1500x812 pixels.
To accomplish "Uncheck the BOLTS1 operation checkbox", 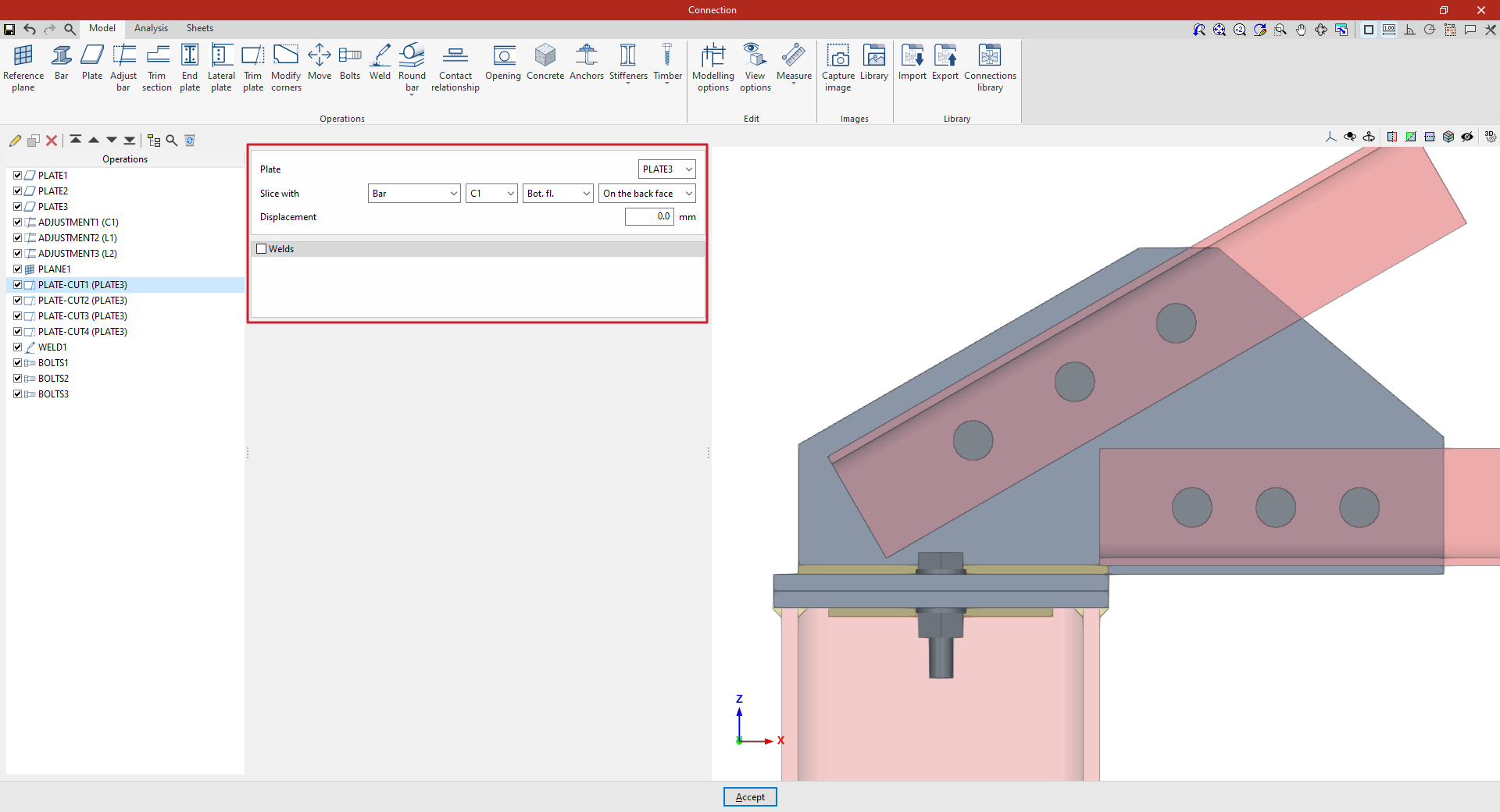I will [17, 363].
